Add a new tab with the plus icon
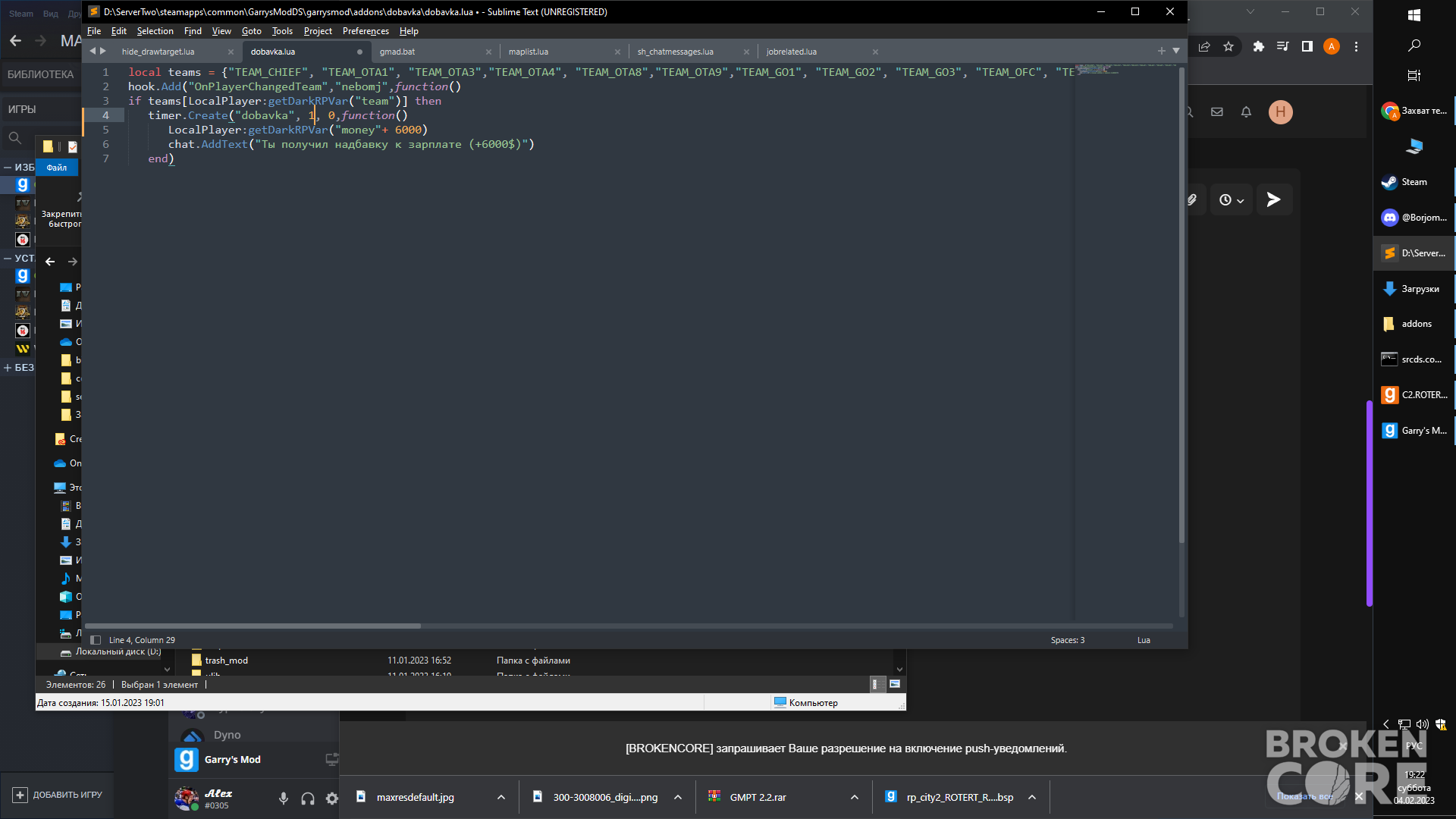This screenshot has width=1456, height=819. (1161, 51)
